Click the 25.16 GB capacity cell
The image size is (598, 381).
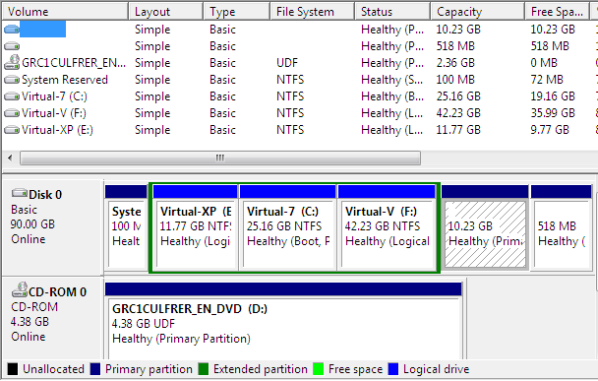(x=458, y=96)
